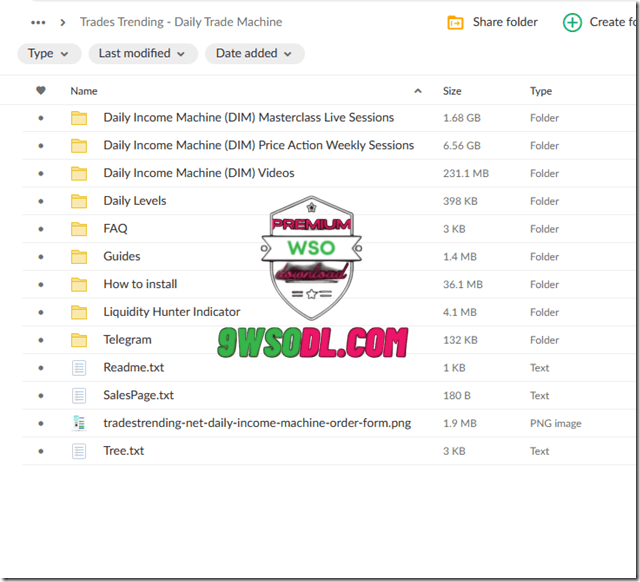The width and height of the screenshot is (640, 582).
Task: Click the 6.56 GB size value
Action: tap(462, 146)
